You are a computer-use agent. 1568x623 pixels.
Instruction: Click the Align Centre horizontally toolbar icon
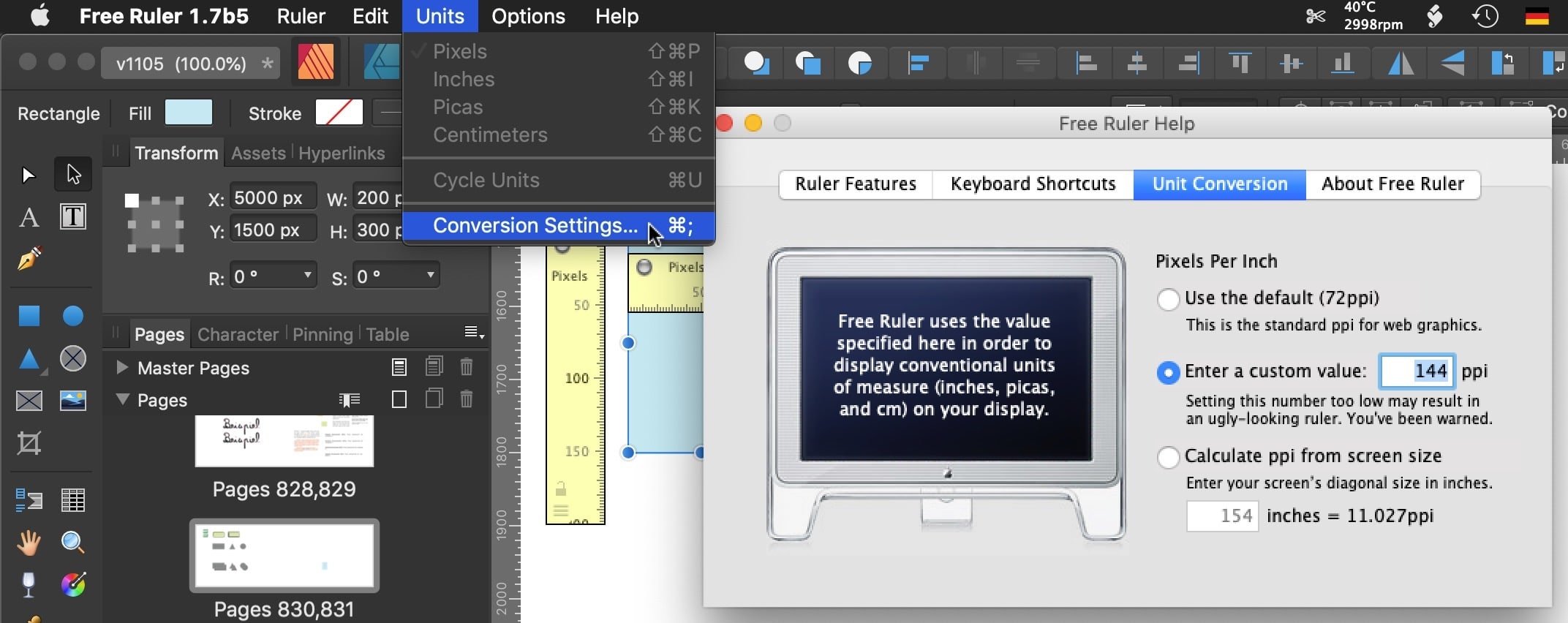point(1137,64)
